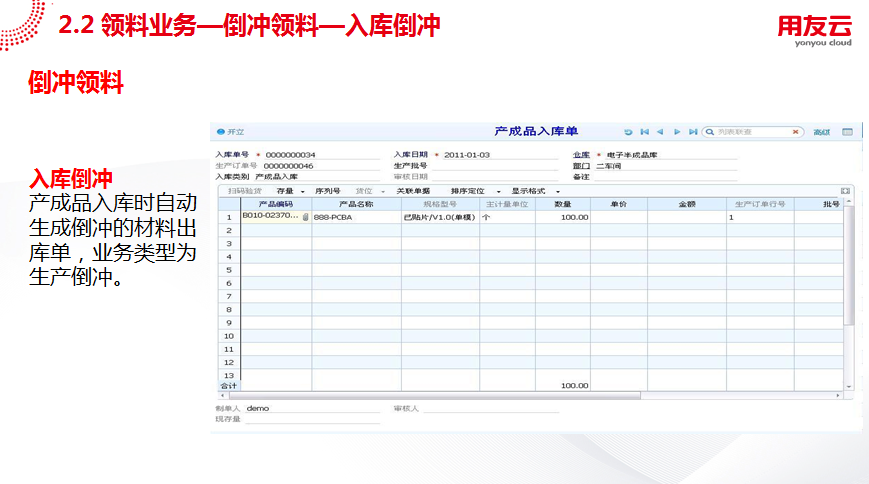Open the 存量 dropdown menu

pyautogui.click(x=303, y=191)
